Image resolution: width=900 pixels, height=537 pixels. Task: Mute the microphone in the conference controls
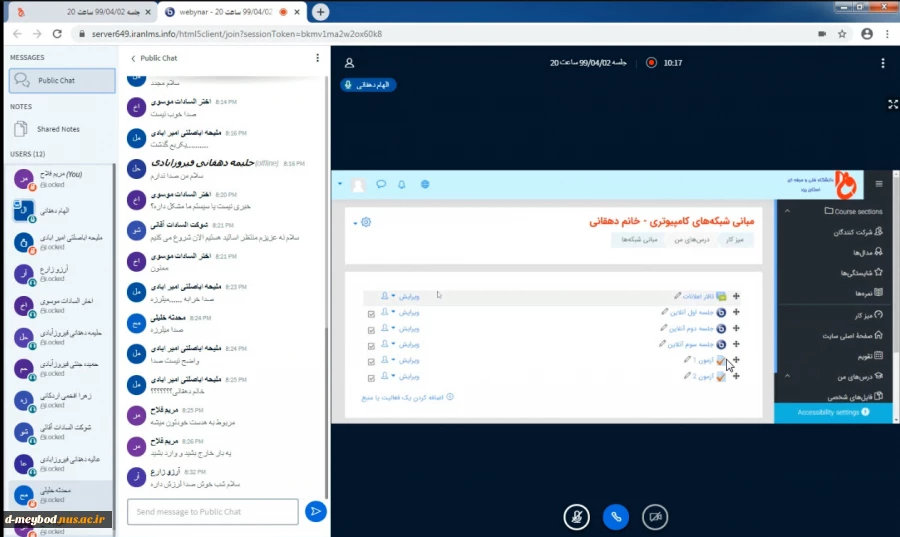coord(576,517)
